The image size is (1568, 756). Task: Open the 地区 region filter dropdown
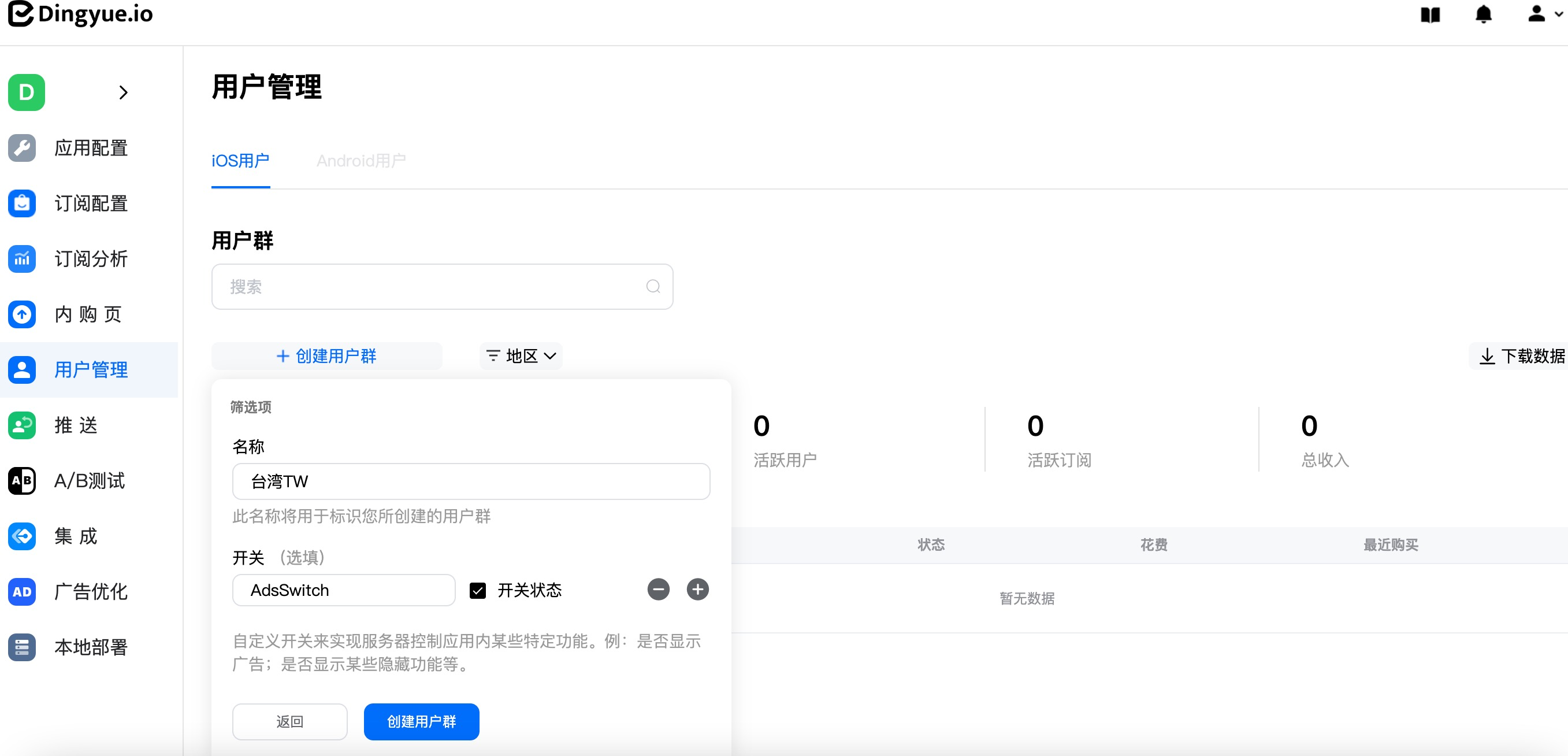tap(521, 356)
